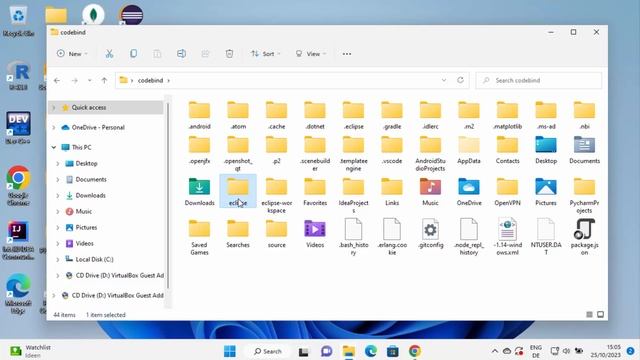Viewport: 640px width, 360px height.
Task: Select the .m2 folder
Action: 469,116
